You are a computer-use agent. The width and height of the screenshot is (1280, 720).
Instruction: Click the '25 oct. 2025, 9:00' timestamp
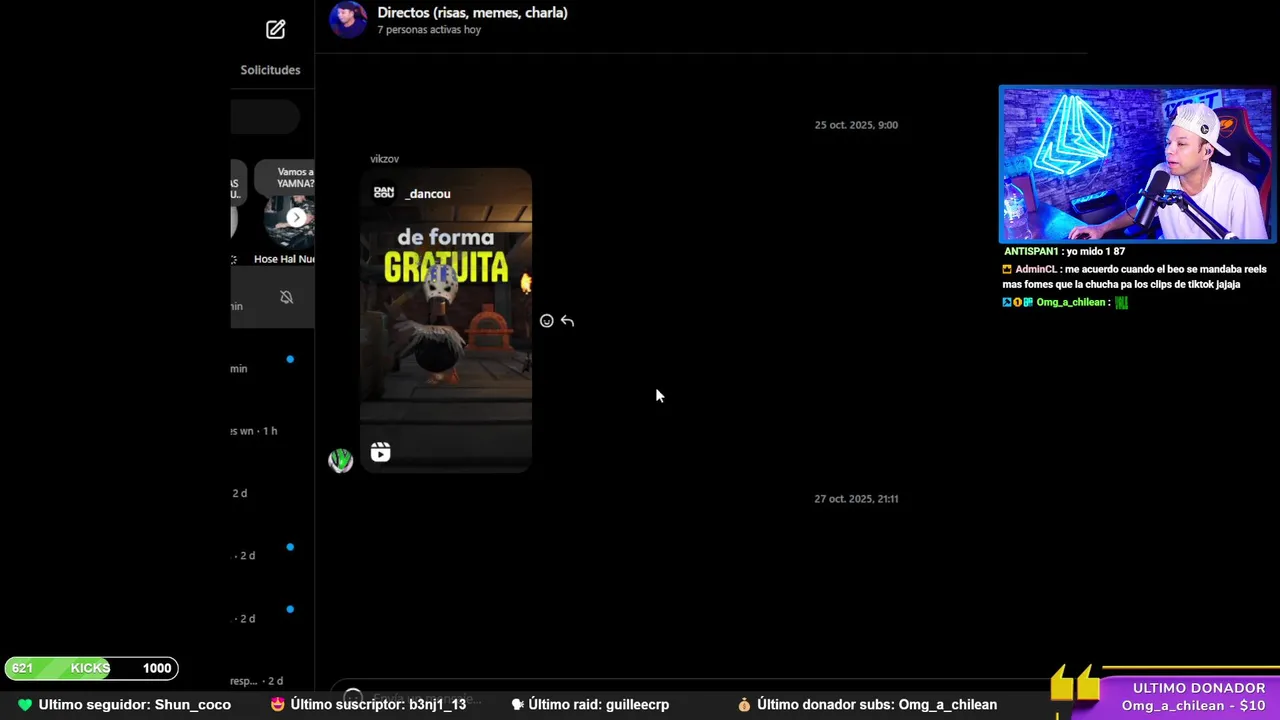856,125
